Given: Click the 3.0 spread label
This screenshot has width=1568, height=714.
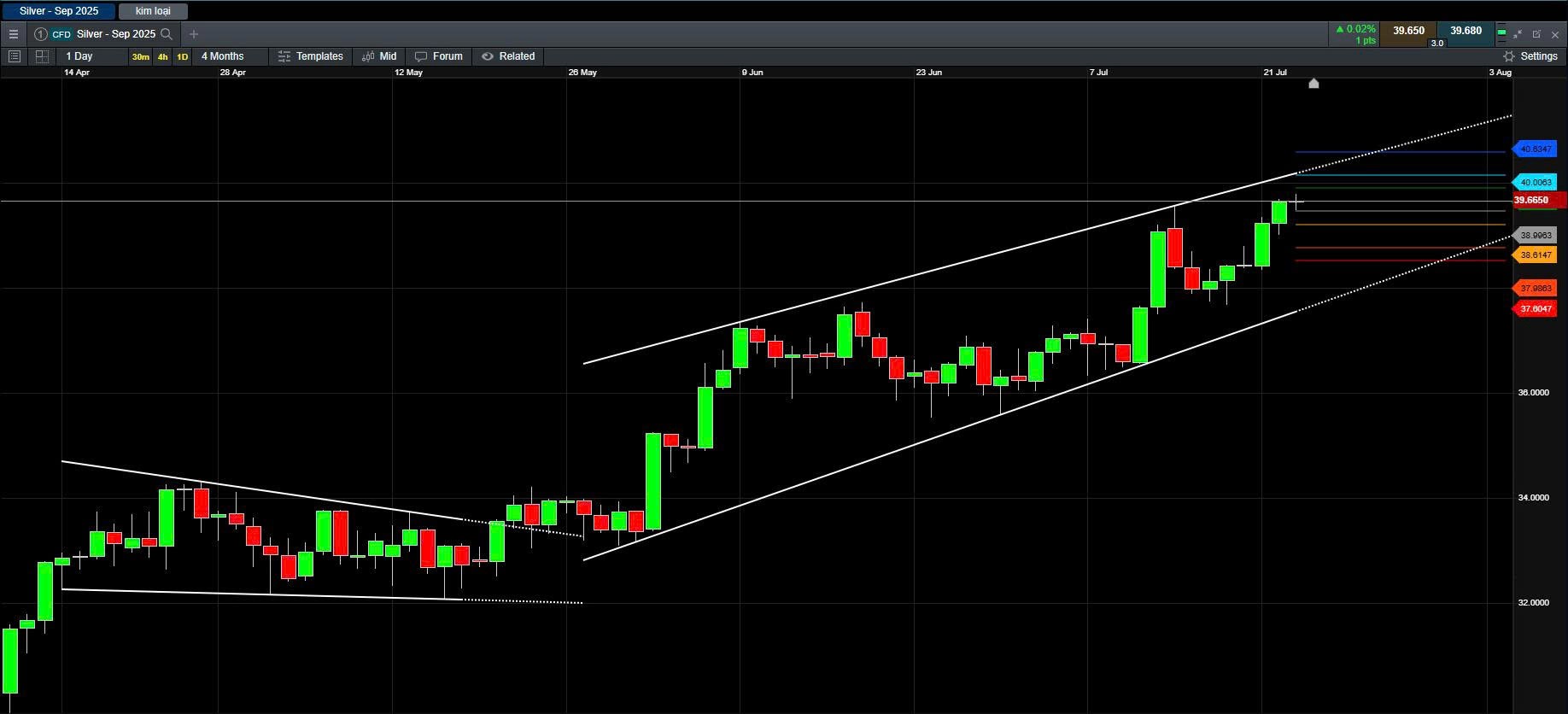Looking at the screenshot, I should (1437, 43).
